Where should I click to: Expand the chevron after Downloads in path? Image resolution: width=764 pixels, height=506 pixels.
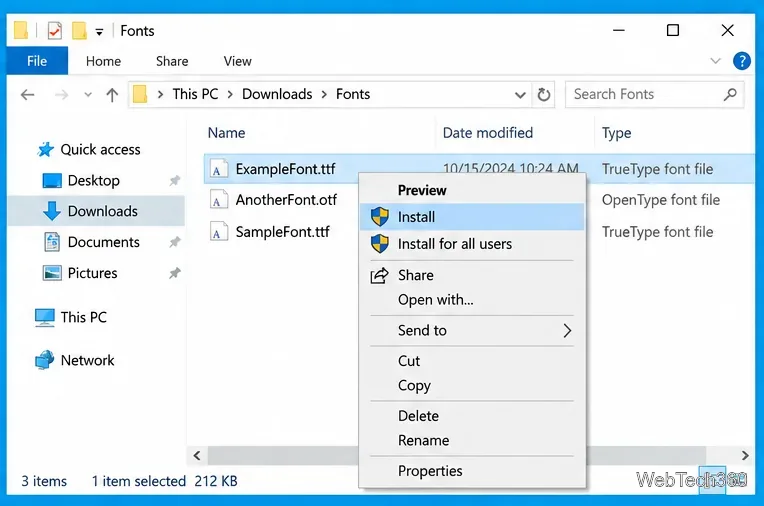point(324,95)
